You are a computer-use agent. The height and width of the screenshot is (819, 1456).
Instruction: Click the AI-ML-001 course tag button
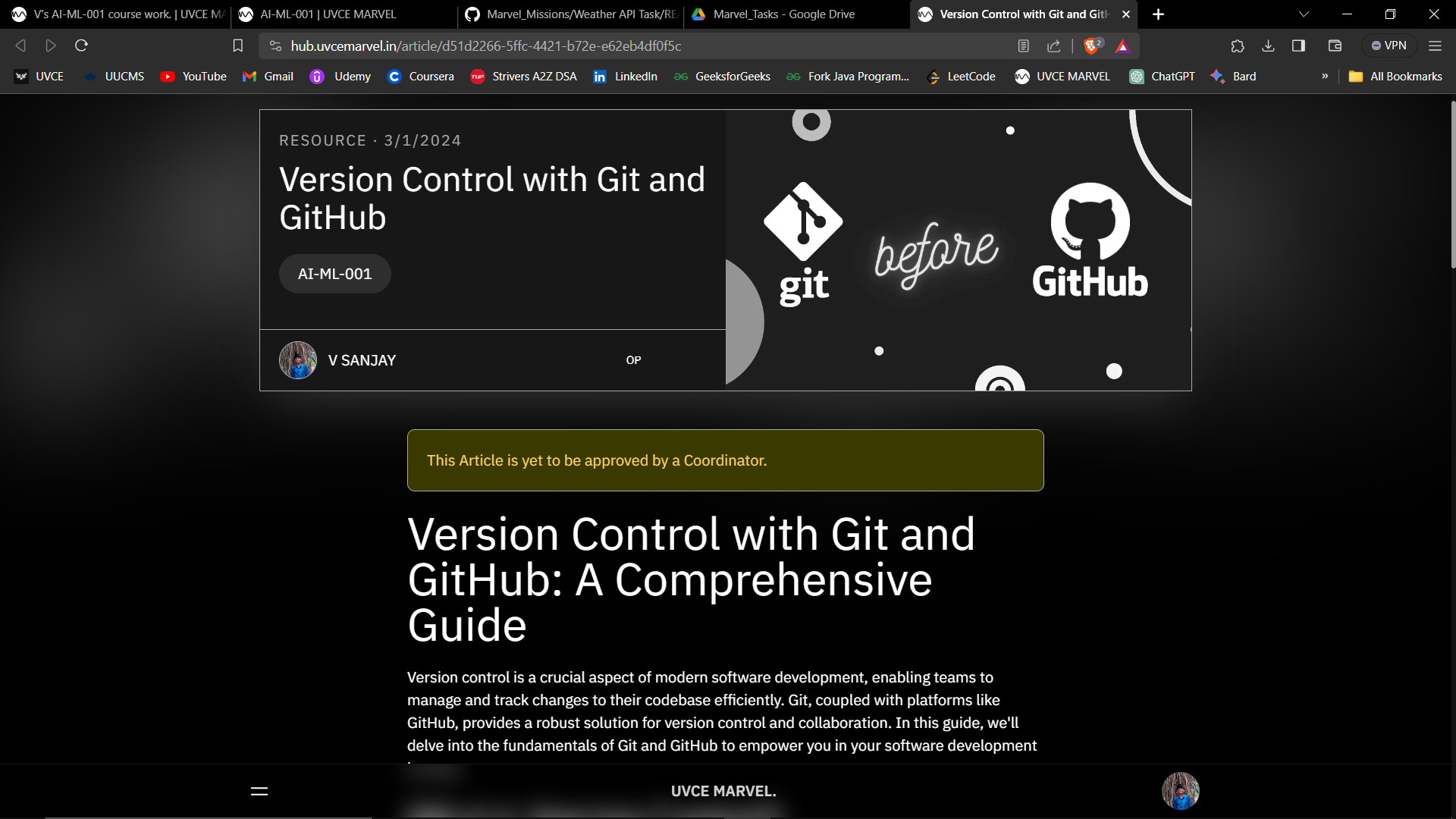point(334,274)
